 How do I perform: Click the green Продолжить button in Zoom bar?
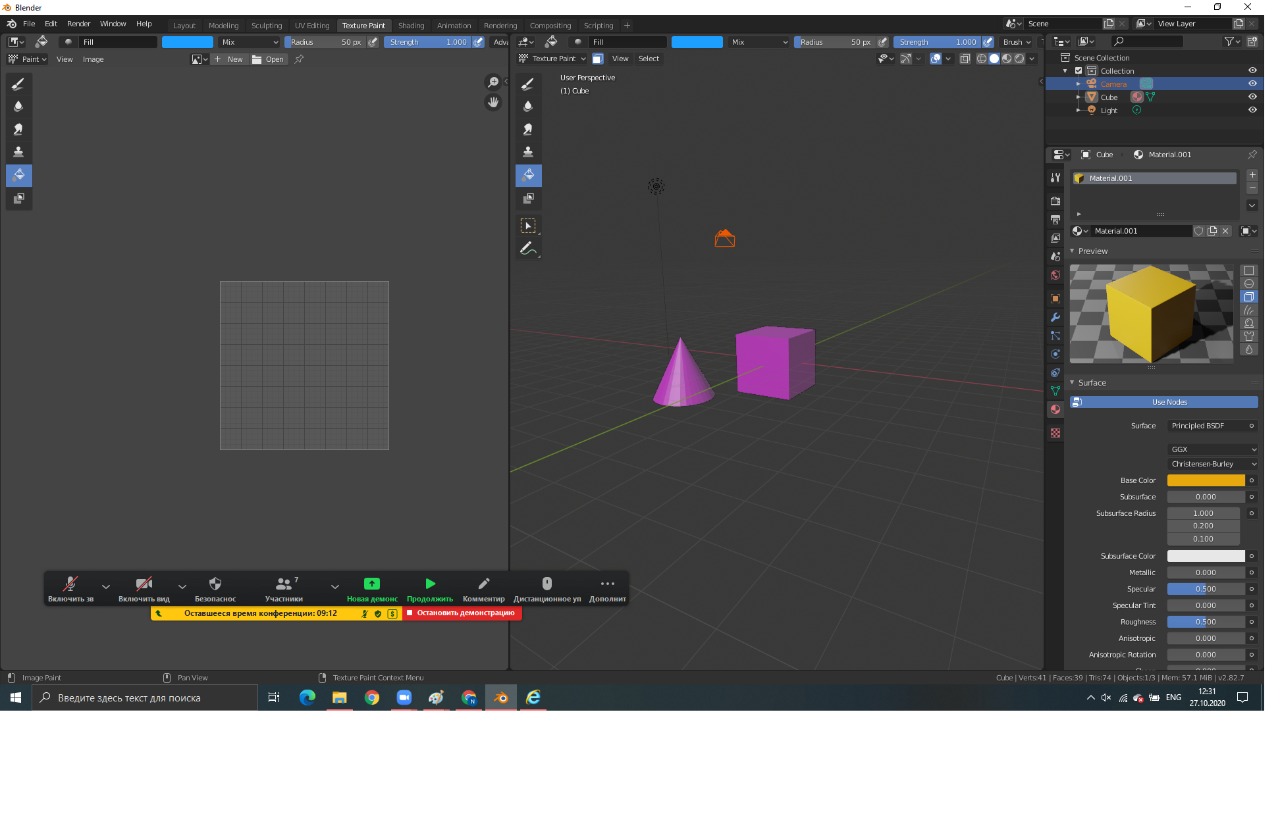430,589
